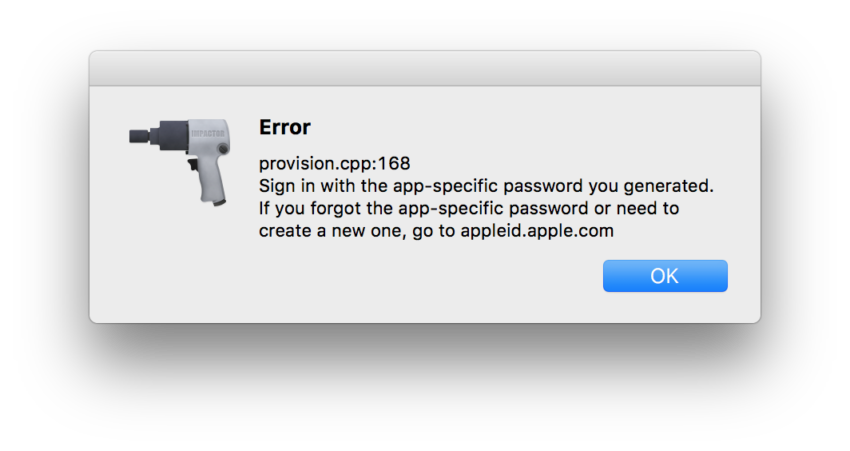The width and height of the screenshot is (850, 451).
Task: Click the black background below the dialog
Action: (x=425, y=388)
